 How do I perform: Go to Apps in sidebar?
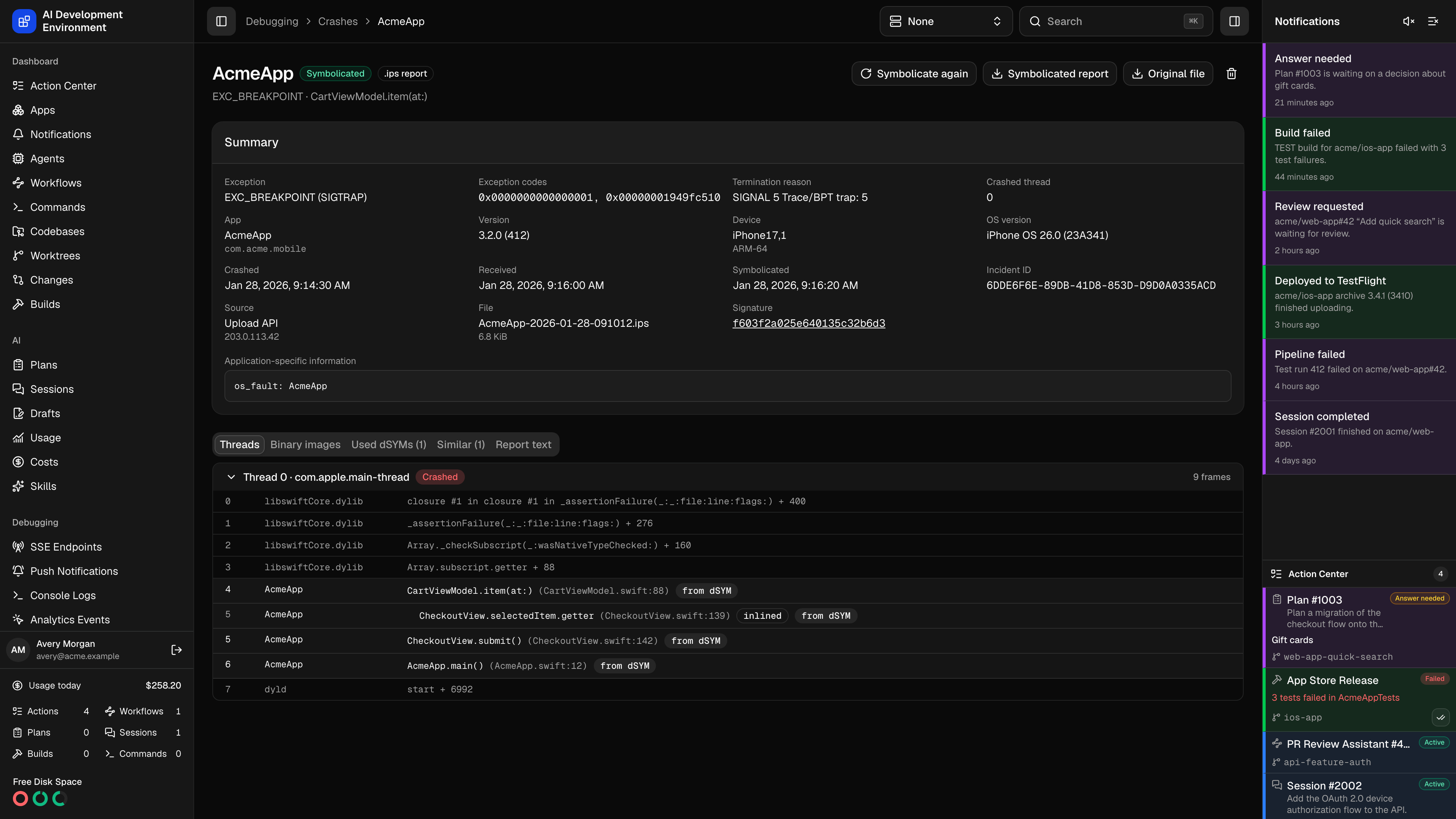97,110
